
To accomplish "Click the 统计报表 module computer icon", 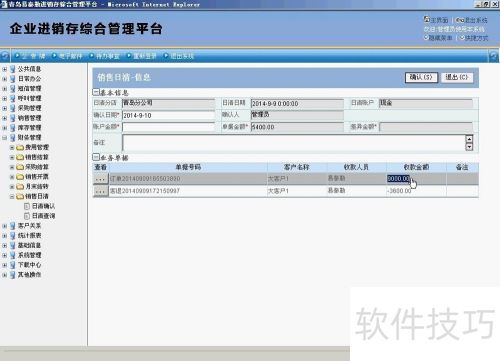I will pyautogui.click(x=13, y=236).
